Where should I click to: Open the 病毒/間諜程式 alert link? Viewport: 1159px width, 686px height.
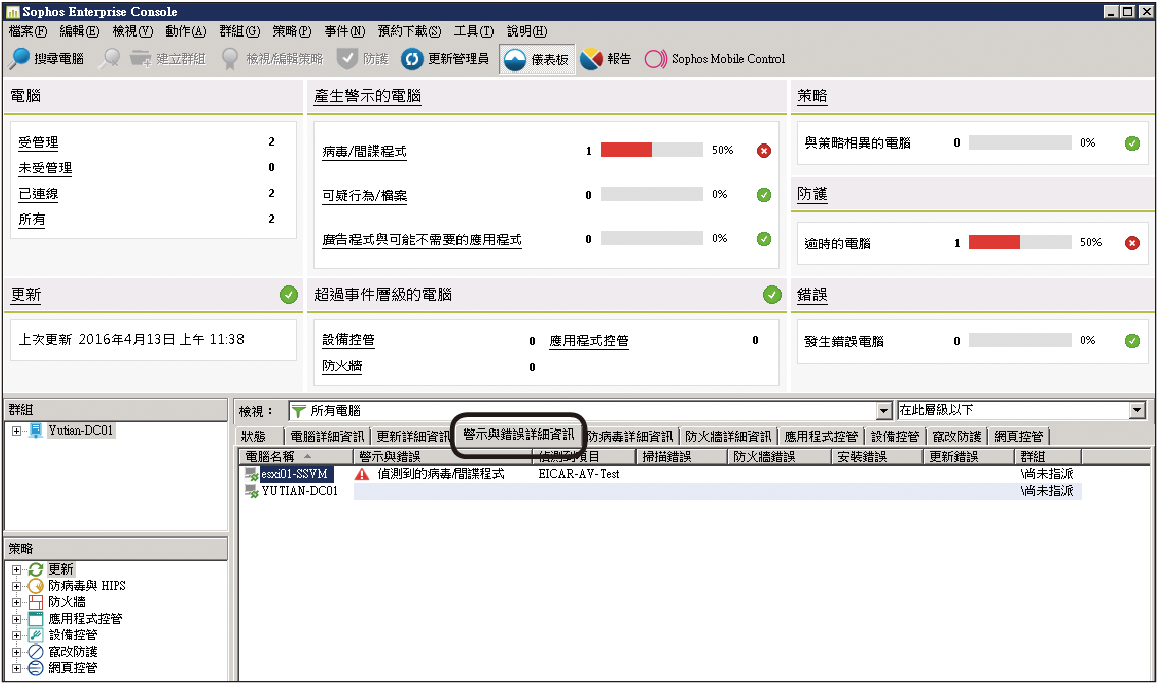click(x=364, y=152)
